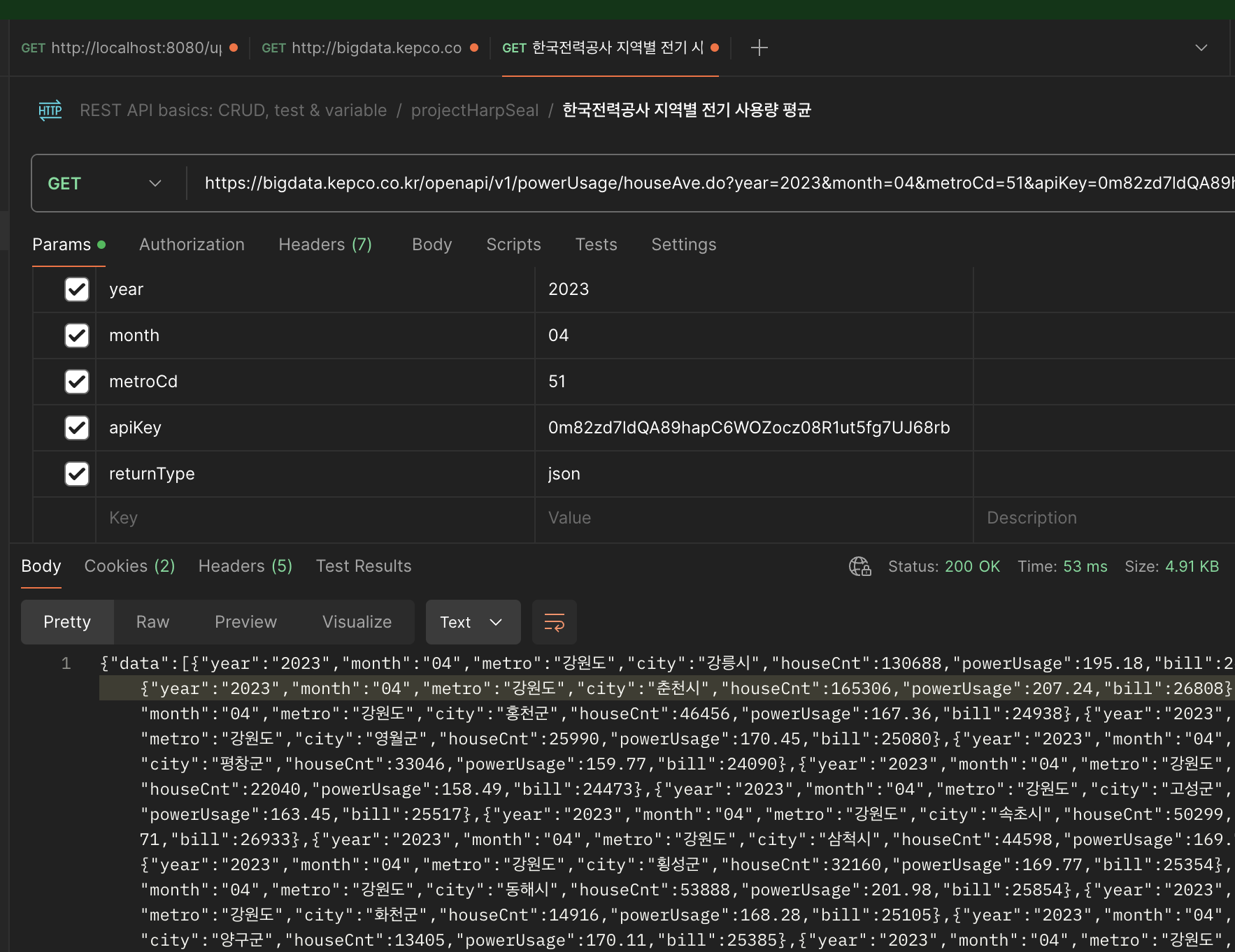The image size is (1235, 952).
Task: Click the metroCd key cell
Action: [x=315, y=382]
